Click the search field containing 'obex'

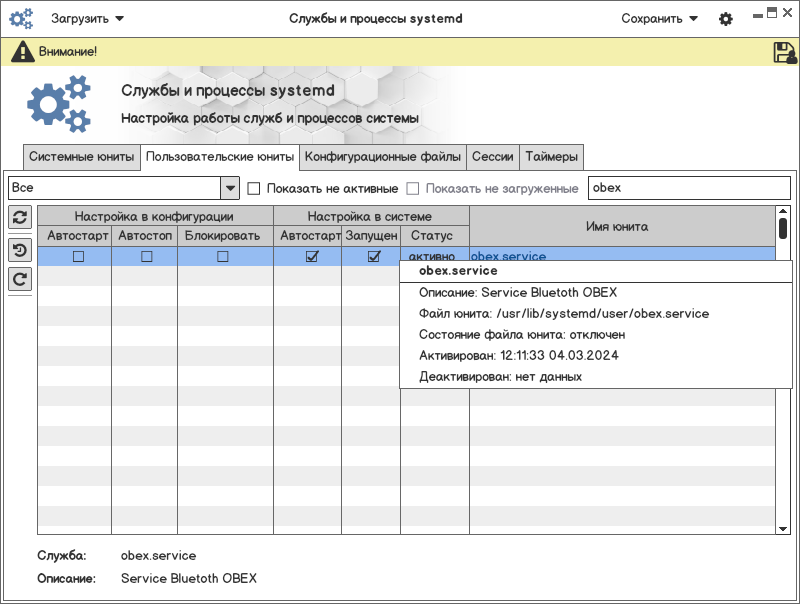coord(689,188)
